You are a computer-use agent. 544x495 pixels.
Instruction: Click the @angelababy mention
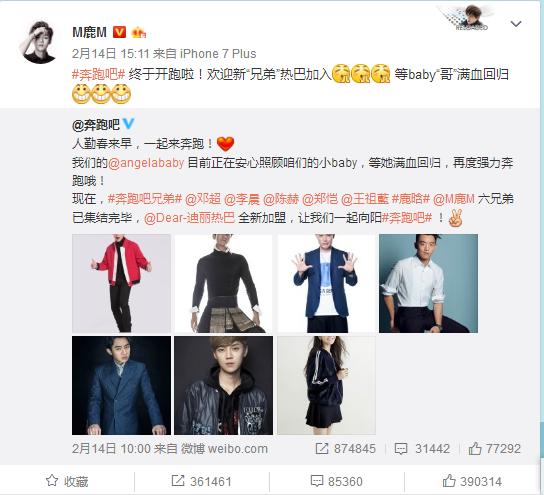146,163
